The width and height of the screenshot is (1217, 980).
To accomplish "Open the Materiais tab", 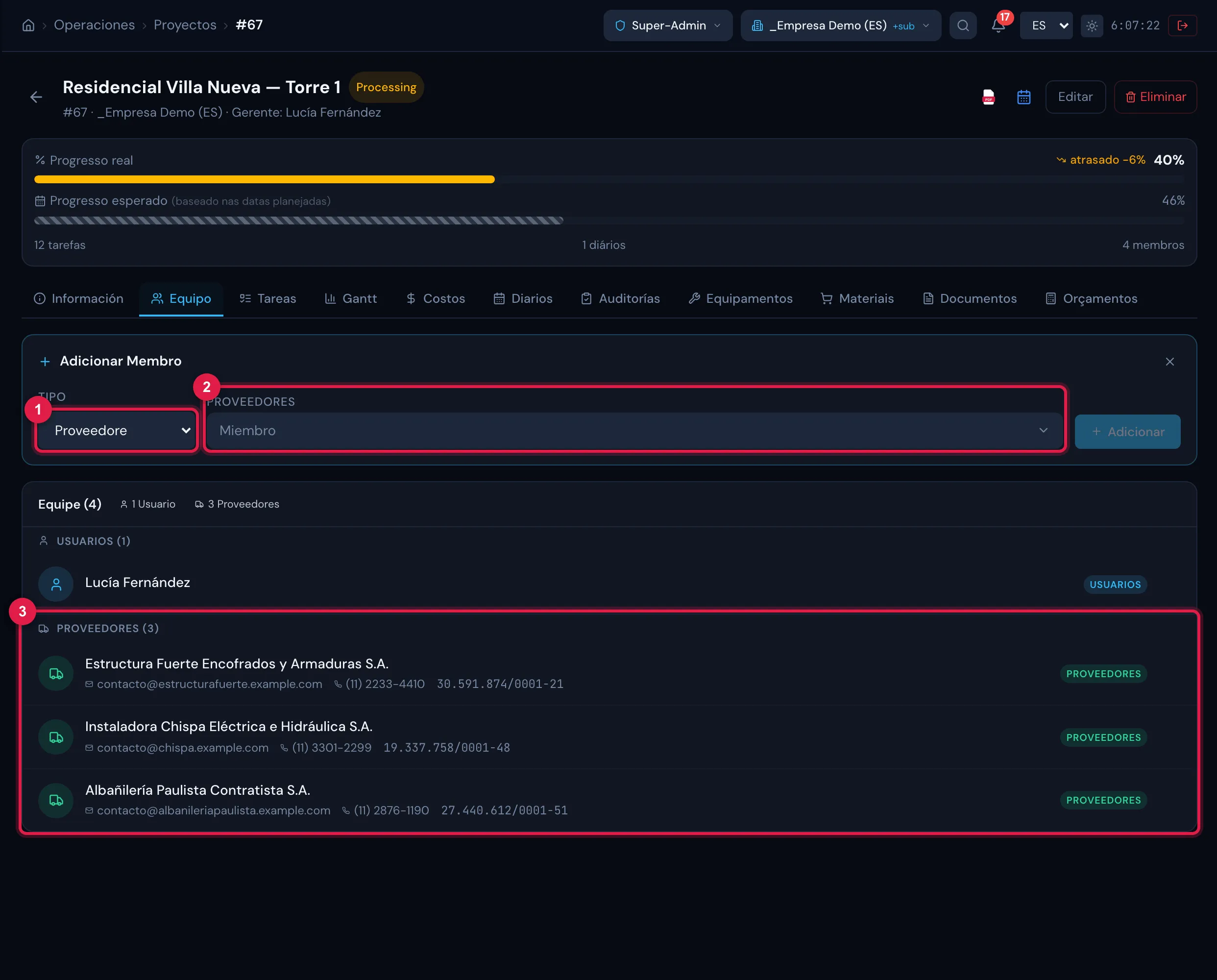I will click(x=857, y=298).
